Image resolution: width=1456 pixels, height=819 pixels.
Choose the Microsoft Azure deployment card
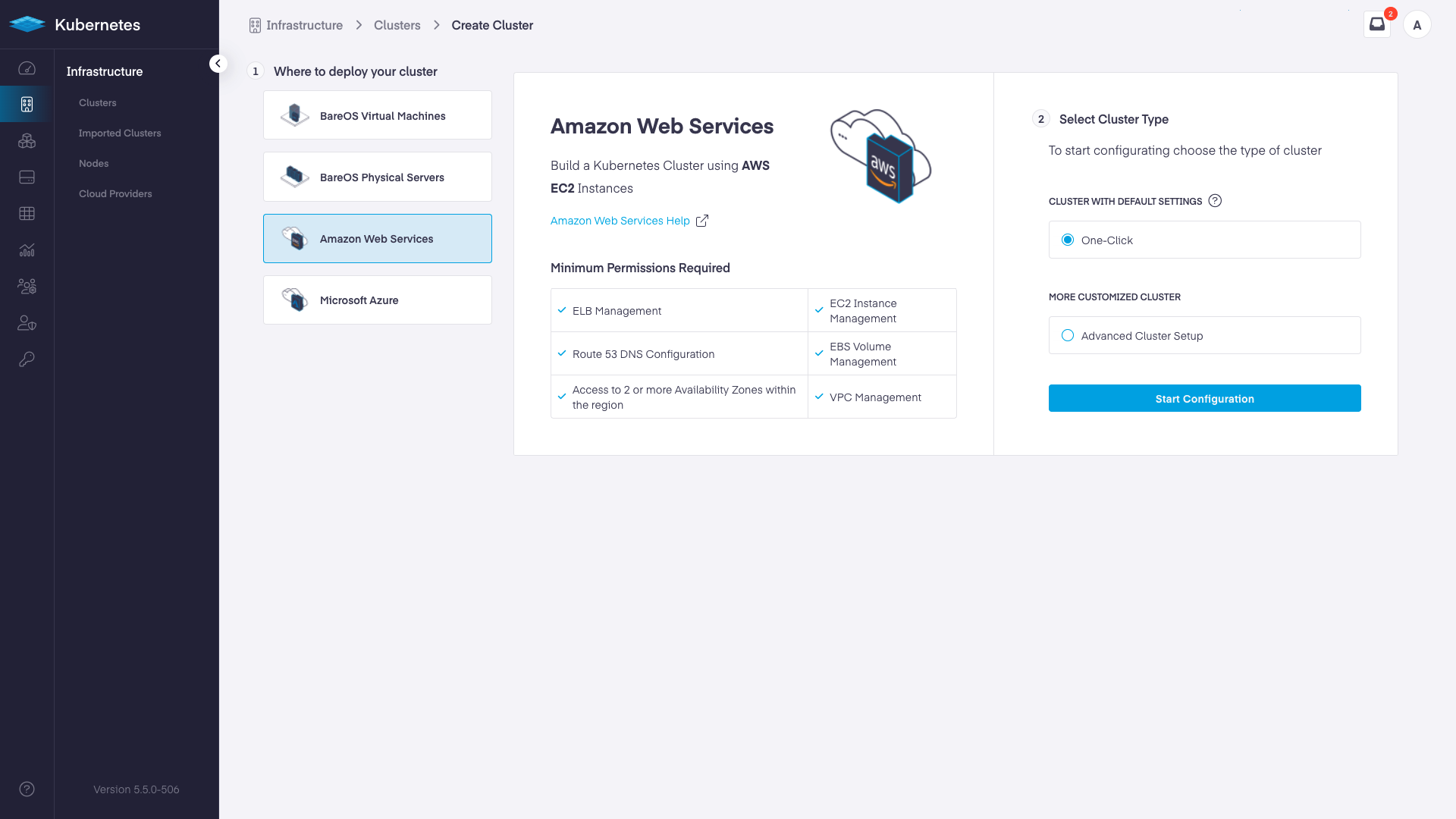[x=377, y=300]
